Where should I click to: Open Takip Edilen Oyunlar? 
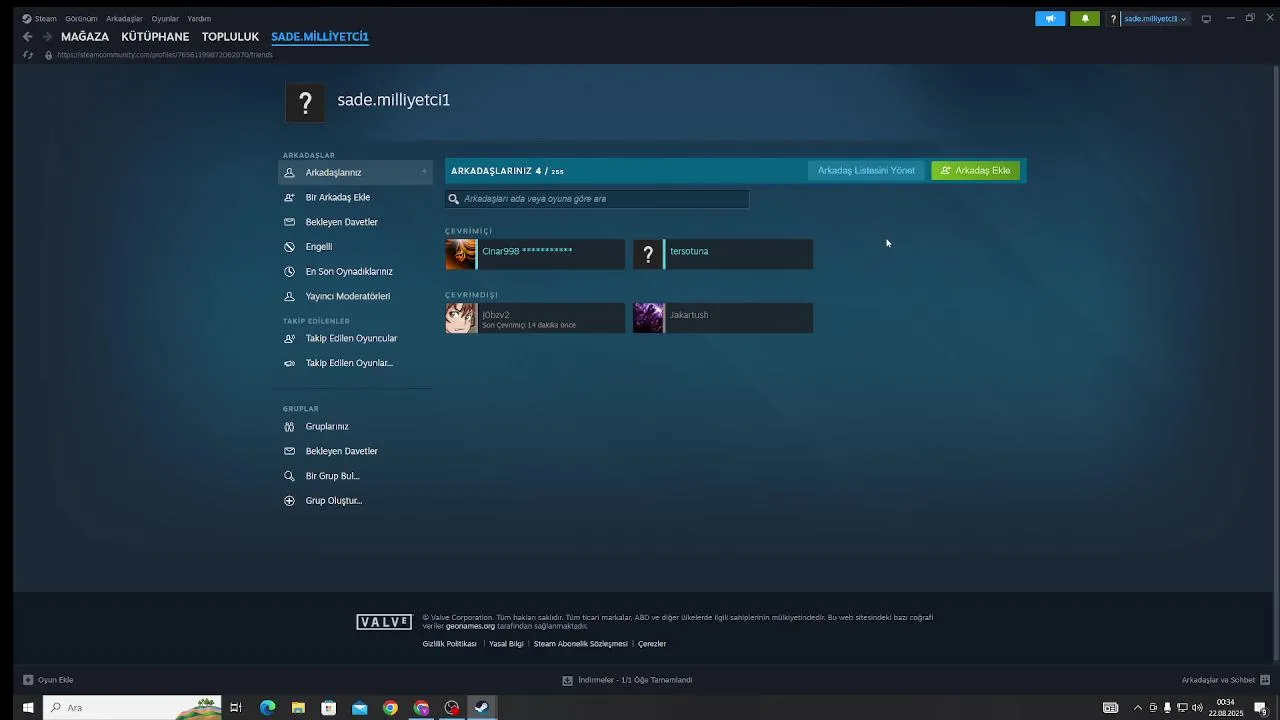pyautogui.click(x=355, y=363)
